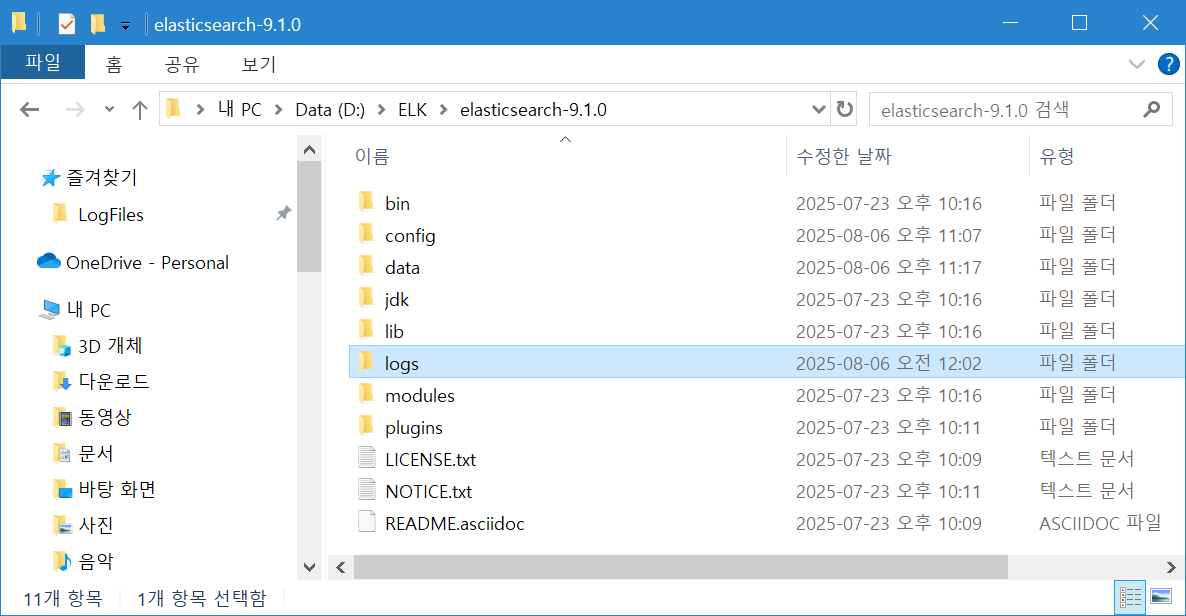This screenshot has width=1186, height=616.
Task: Select OneDrive - Personal in navigation pane
Action: (x=147, y=263)
